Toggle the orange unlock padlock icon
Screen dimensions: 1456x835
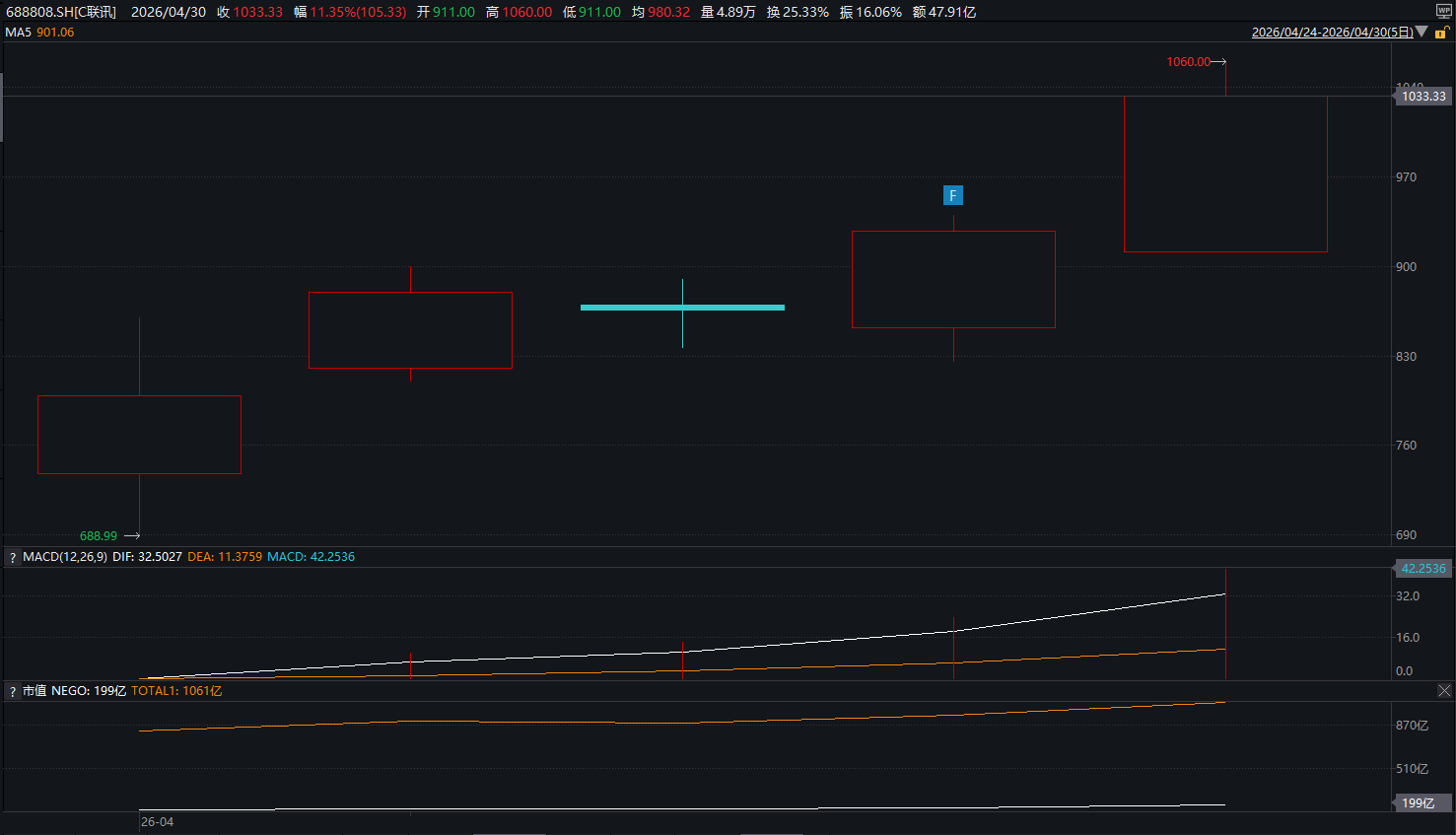click(x=1442, y=33)
